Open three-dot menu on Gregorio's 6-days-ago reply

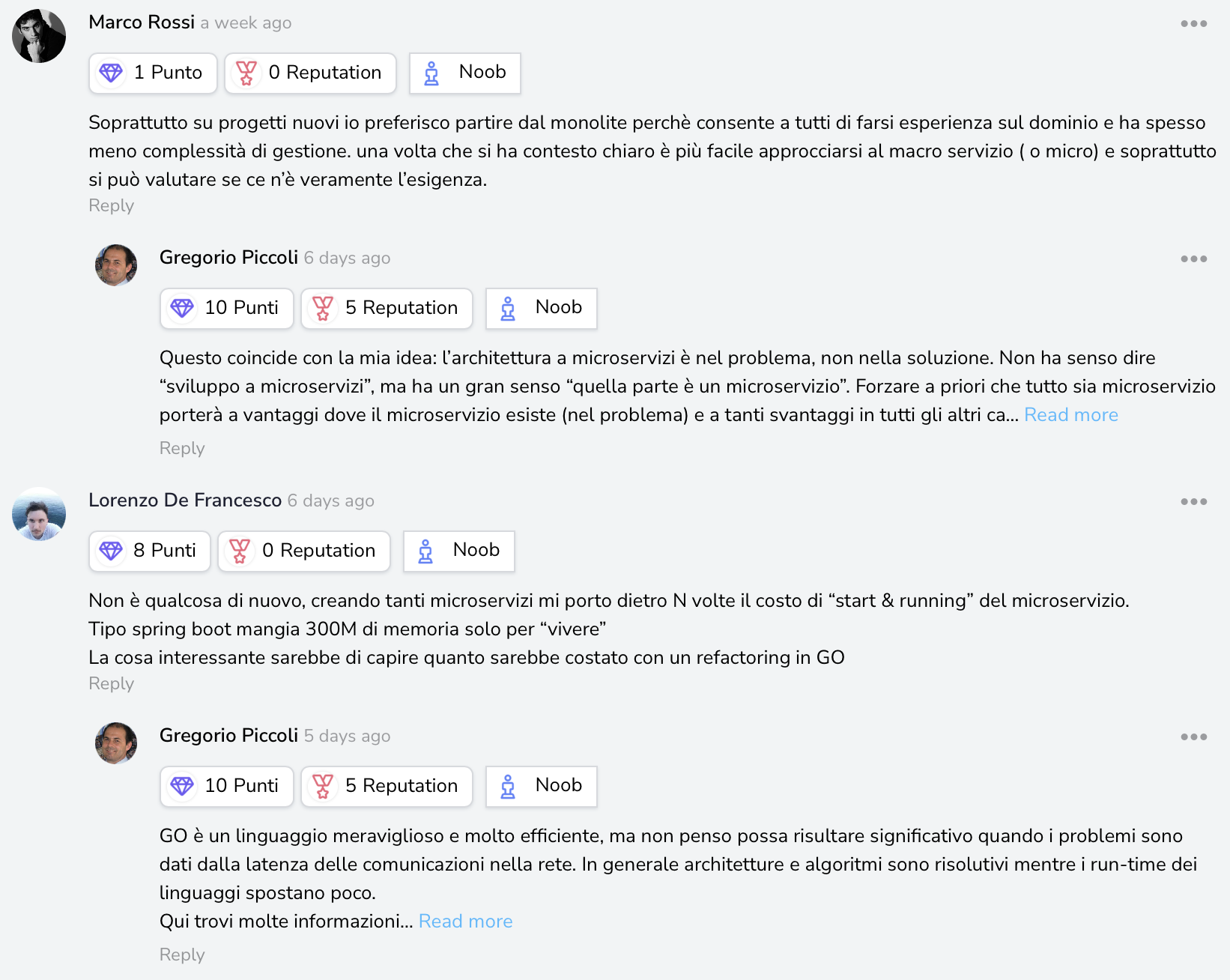pyautogui.click(x=1193, y=259)
